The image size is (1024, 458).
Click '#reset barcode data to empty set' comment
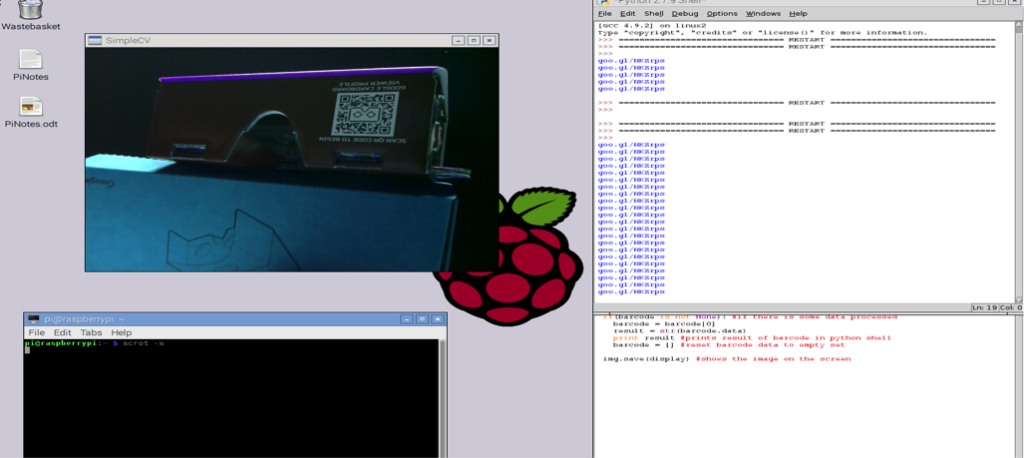[x=765, y=345]
